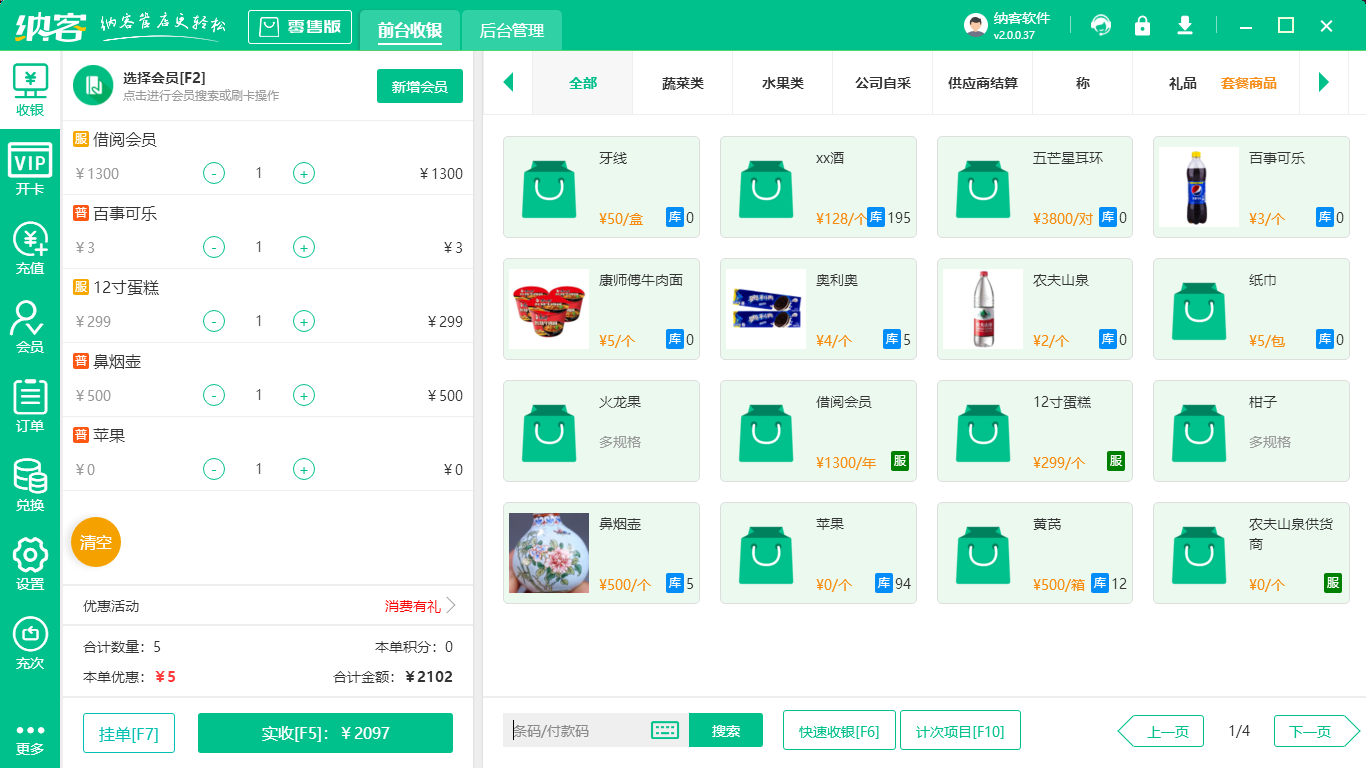This screenshot has height=768, width=1366.
Task: Open the VIP card opening sidebar icon
Action: point(30,168)
